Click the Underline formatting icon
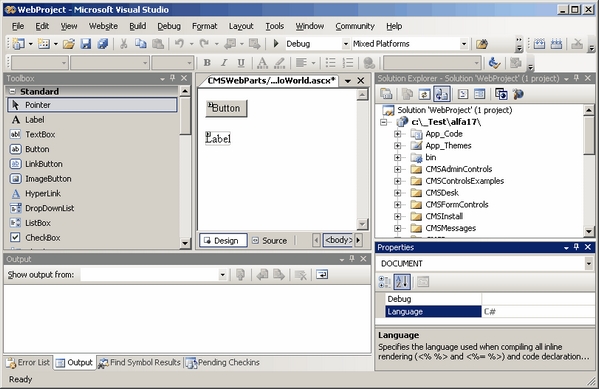599x389 pixels. (x=241, y=63)
